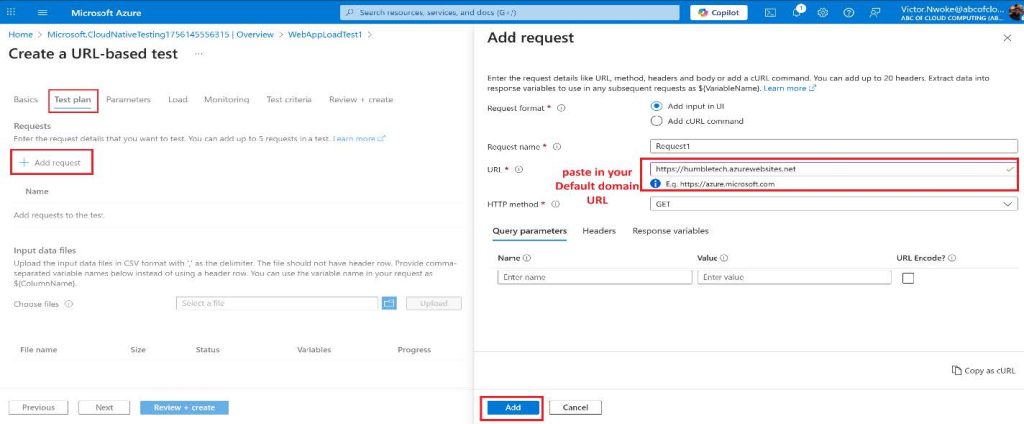Viewport: 1024px width, 424px height.
Task: Go to Home breadcrumb link
Action: click(x=20, y=35)
